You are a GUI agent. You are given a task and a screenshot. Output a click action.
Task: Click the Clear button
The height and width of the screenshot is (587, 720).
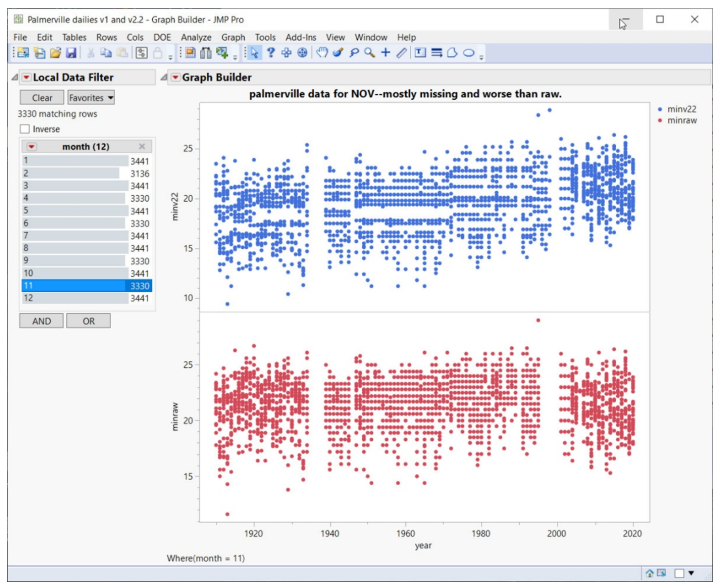pos(42,98)
